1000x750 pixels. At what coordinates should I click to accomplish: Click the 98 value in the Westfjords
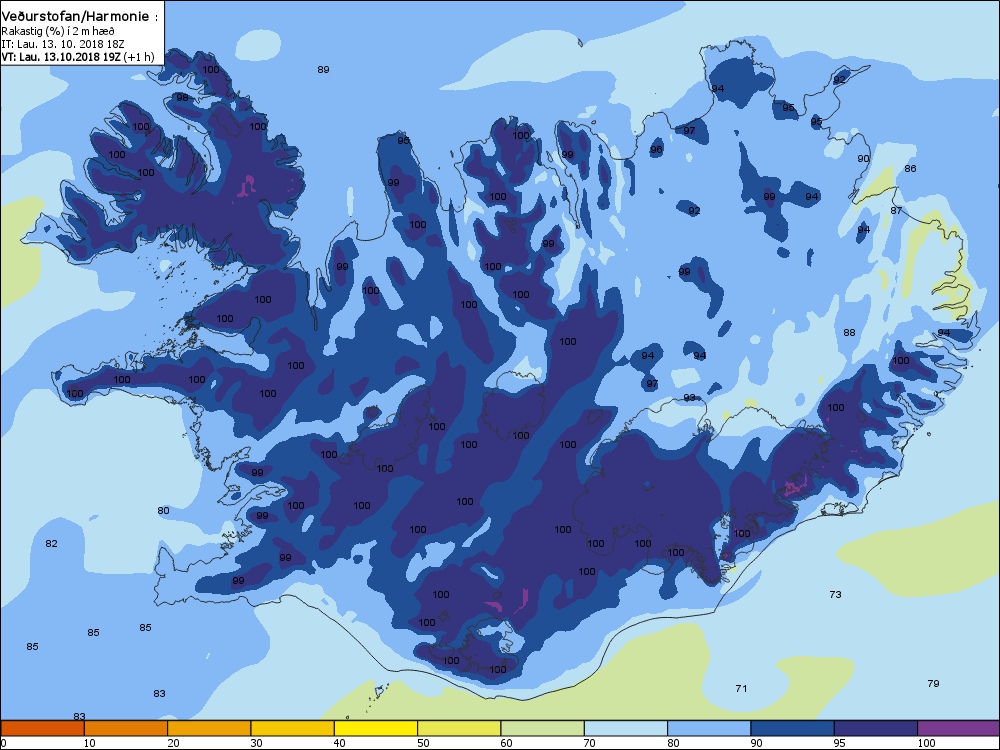182,98
